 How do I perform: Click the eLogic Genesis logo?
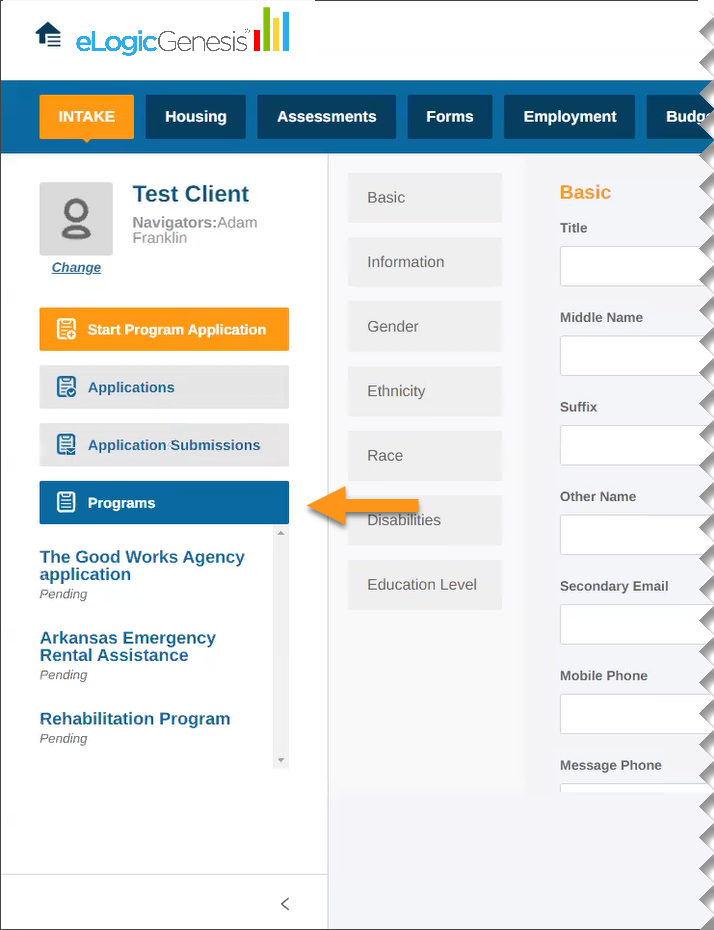[x=182, y=36]
